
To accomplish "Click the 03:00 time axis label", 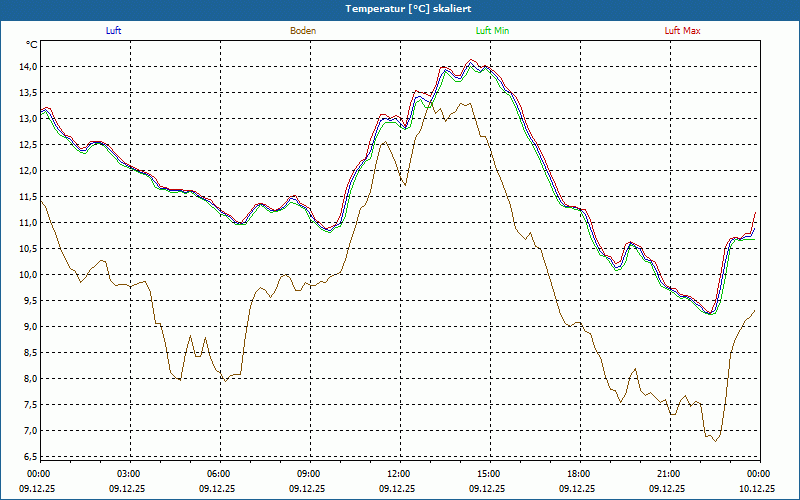I will (x=129, y=474).
